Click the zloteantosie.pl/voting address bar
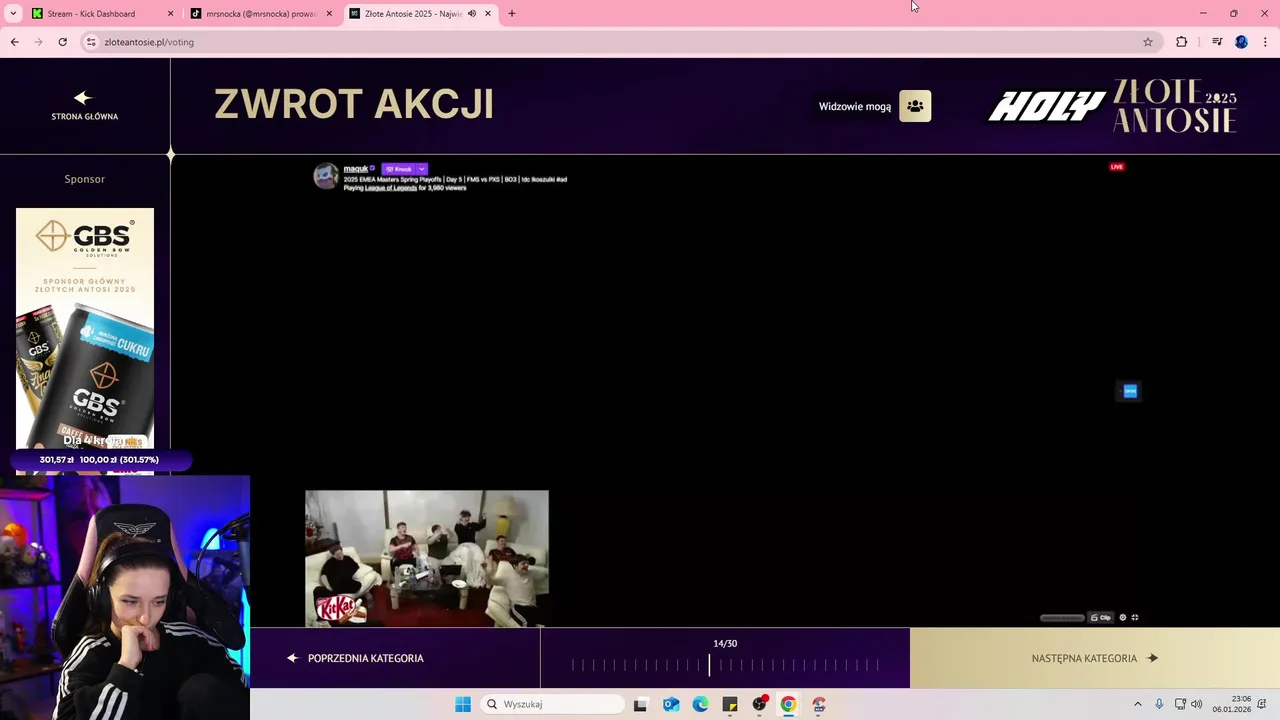 click(x=620, y=42)
